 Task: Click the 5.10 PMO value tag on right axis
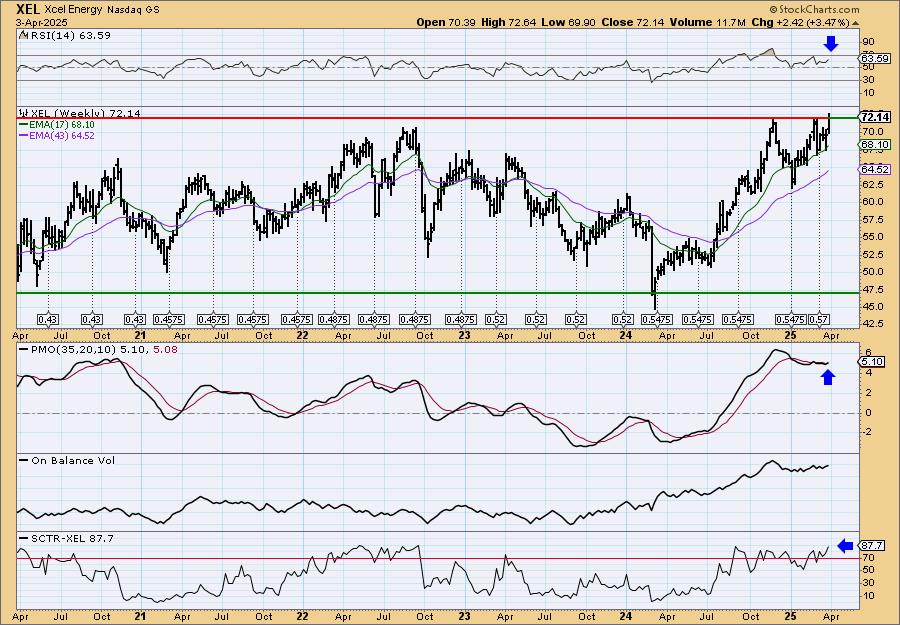point(873,362)
